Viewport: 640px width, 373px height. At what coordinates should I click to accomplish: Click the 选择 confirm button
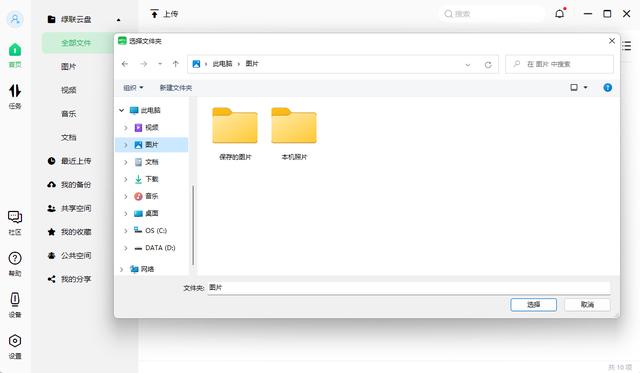coord(533,304)
